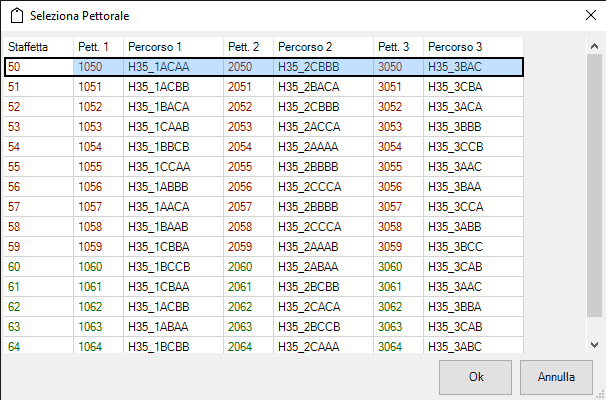Confirm selection with the Ok button

(475, 377)
